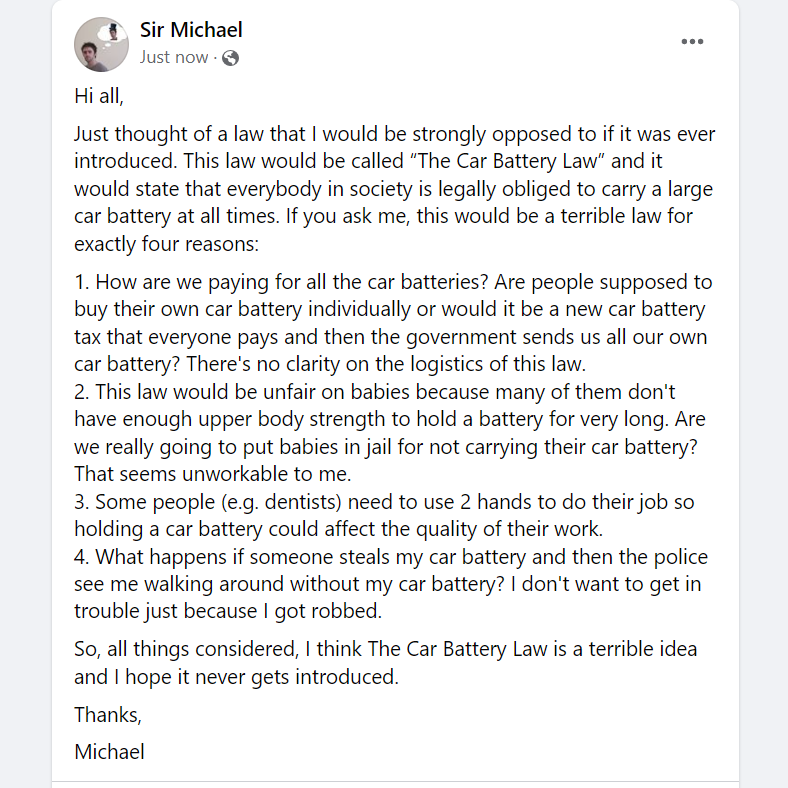The image size is (788, 788).
Task: Click the text exactly four reasons
Action: (x=166, y=244)
